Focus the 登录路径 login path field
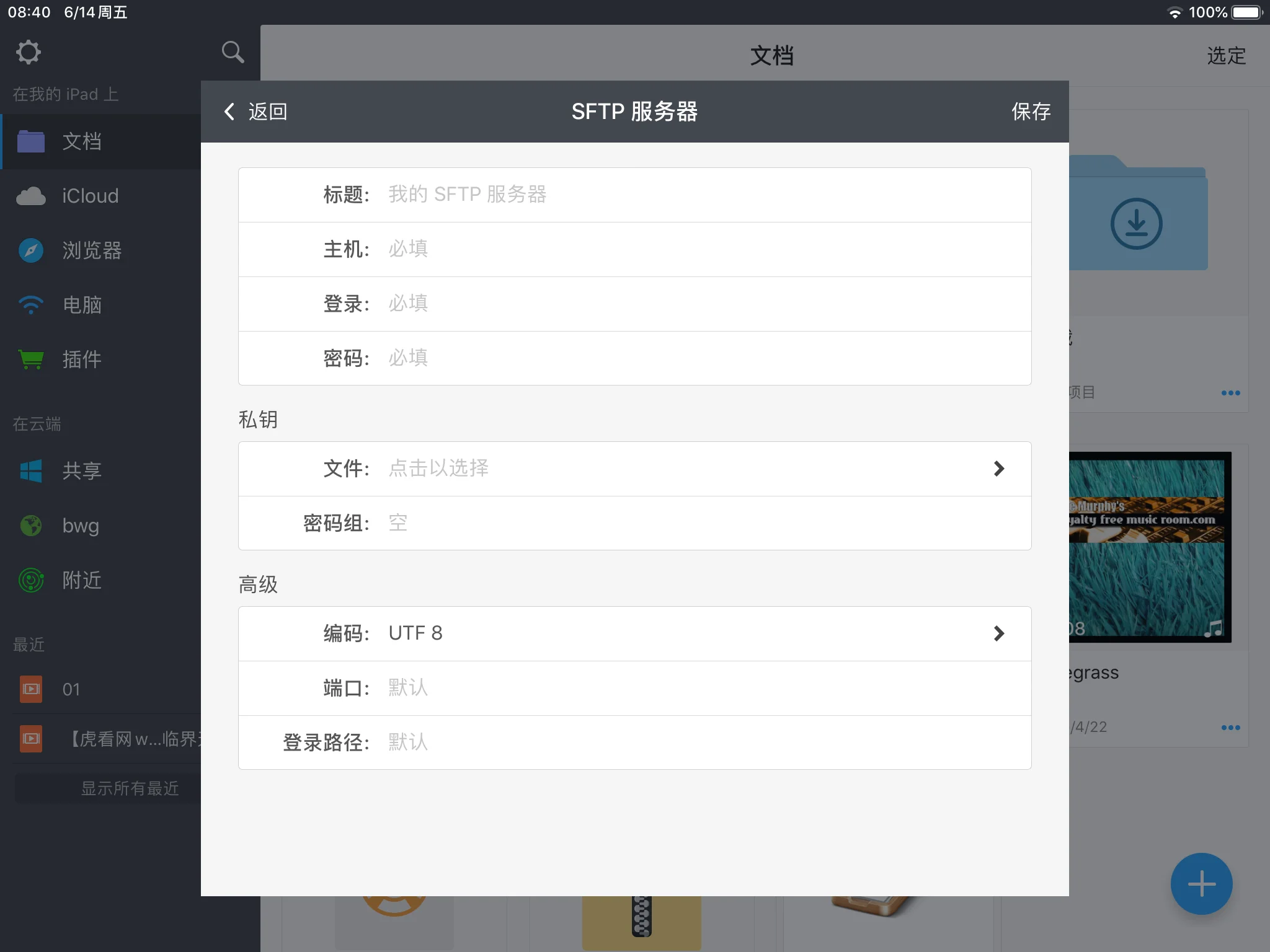1270x952 pixels. tap(635, 743)
